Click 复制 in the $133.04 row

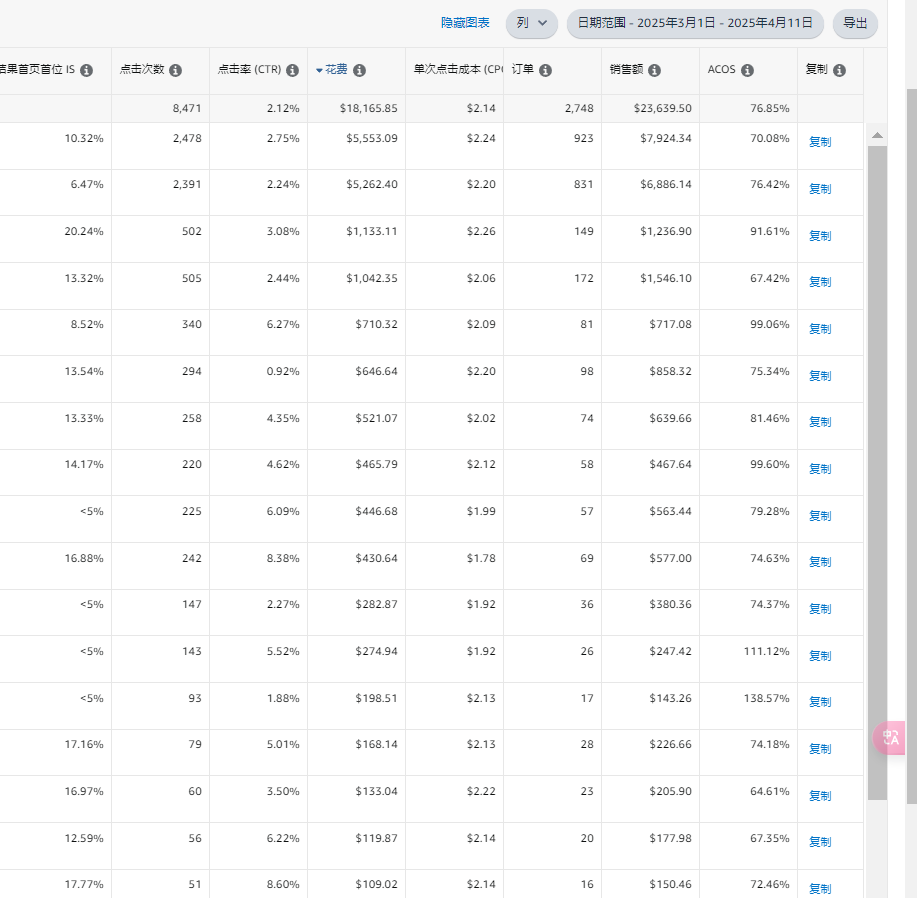[x=820, y=796]
